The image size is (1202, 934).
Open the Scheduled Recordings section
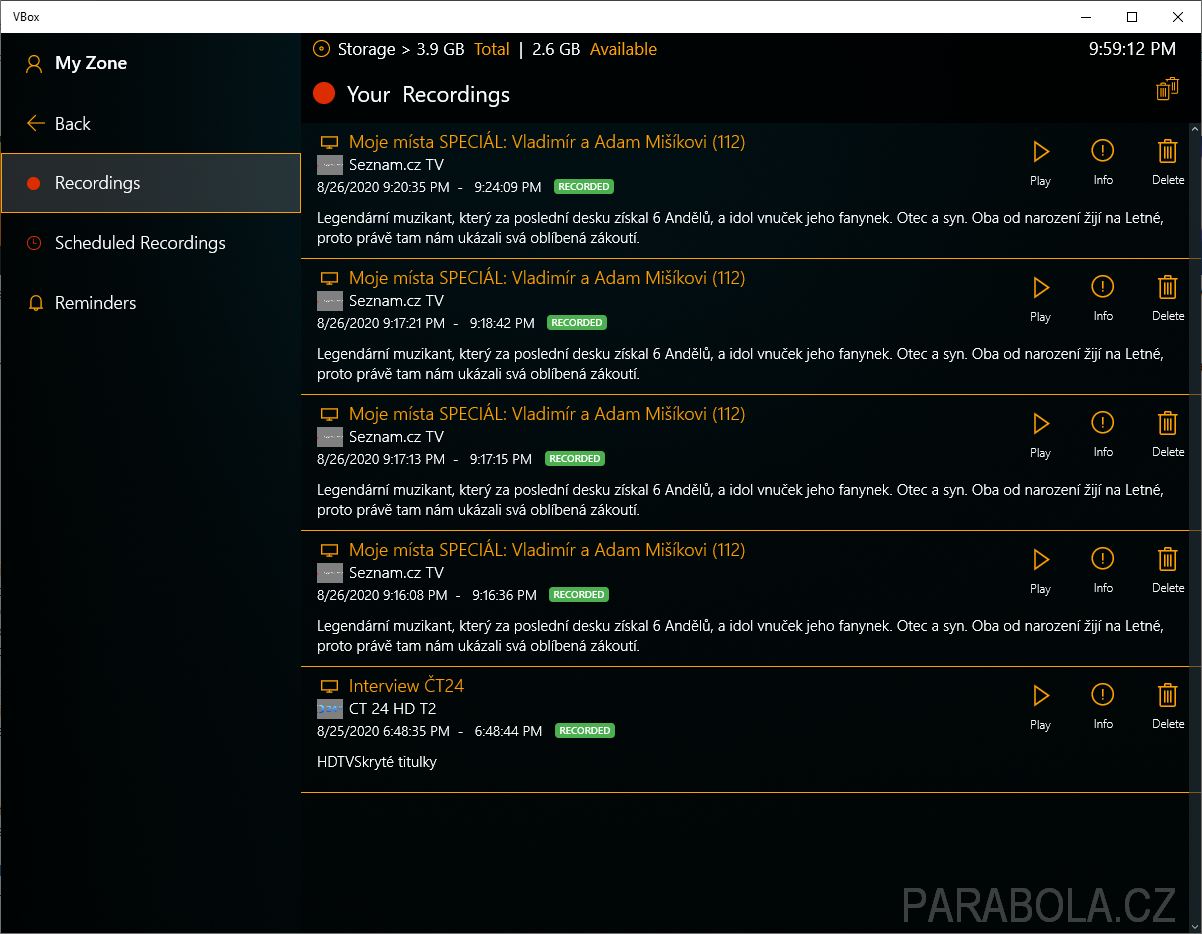(x=140, y=243)
